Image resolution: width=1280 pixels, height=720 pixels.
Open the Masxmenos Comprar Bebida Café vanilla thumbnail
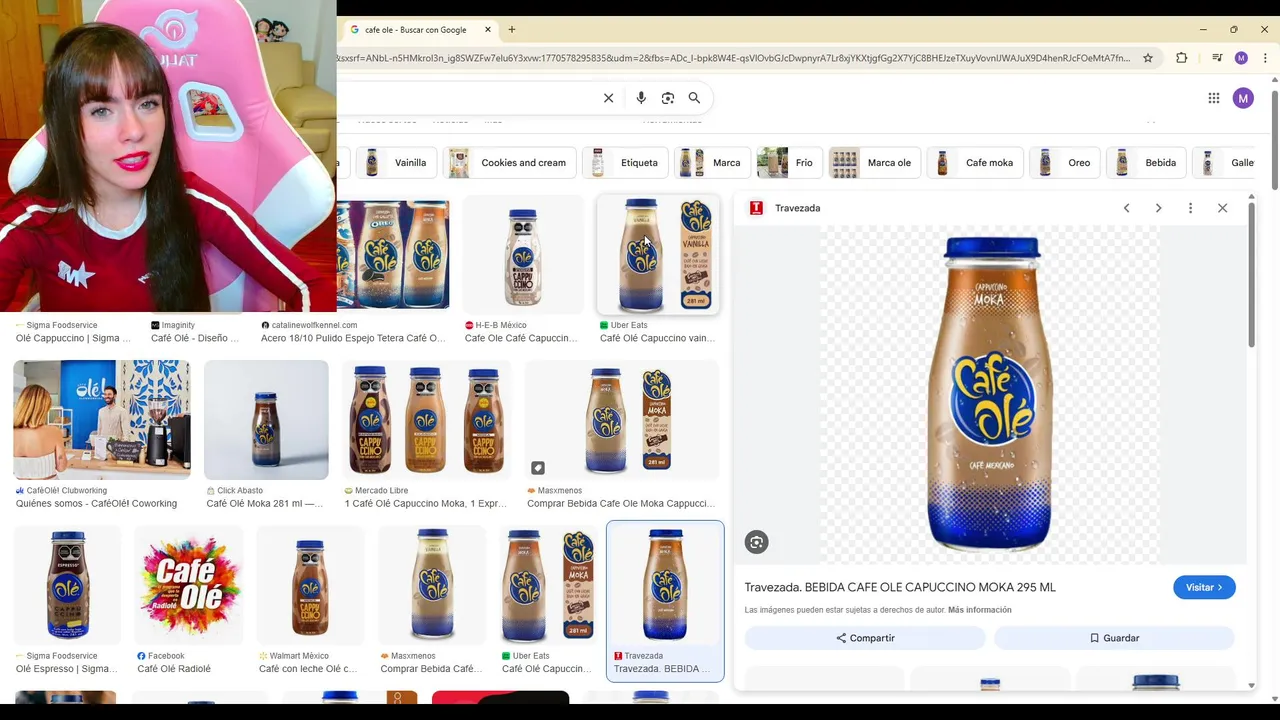point(433,585)
